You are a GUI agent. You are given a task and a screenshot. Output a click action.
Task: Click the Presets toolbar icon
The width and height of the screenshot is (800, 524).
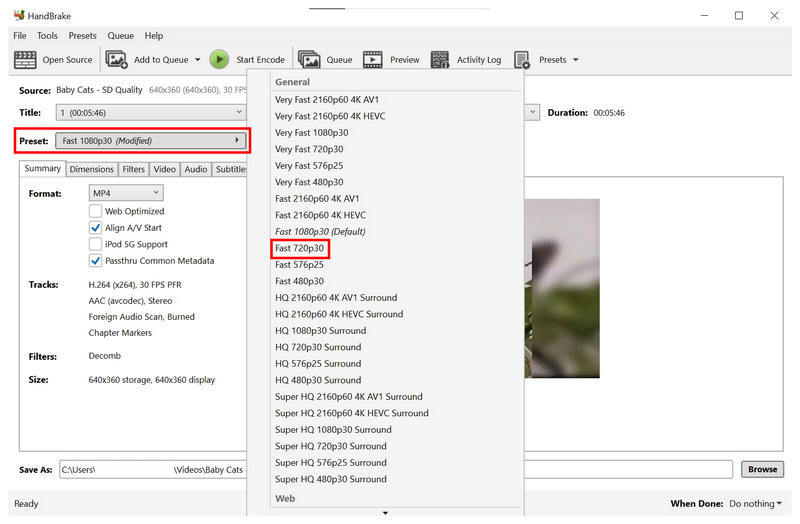522,60
